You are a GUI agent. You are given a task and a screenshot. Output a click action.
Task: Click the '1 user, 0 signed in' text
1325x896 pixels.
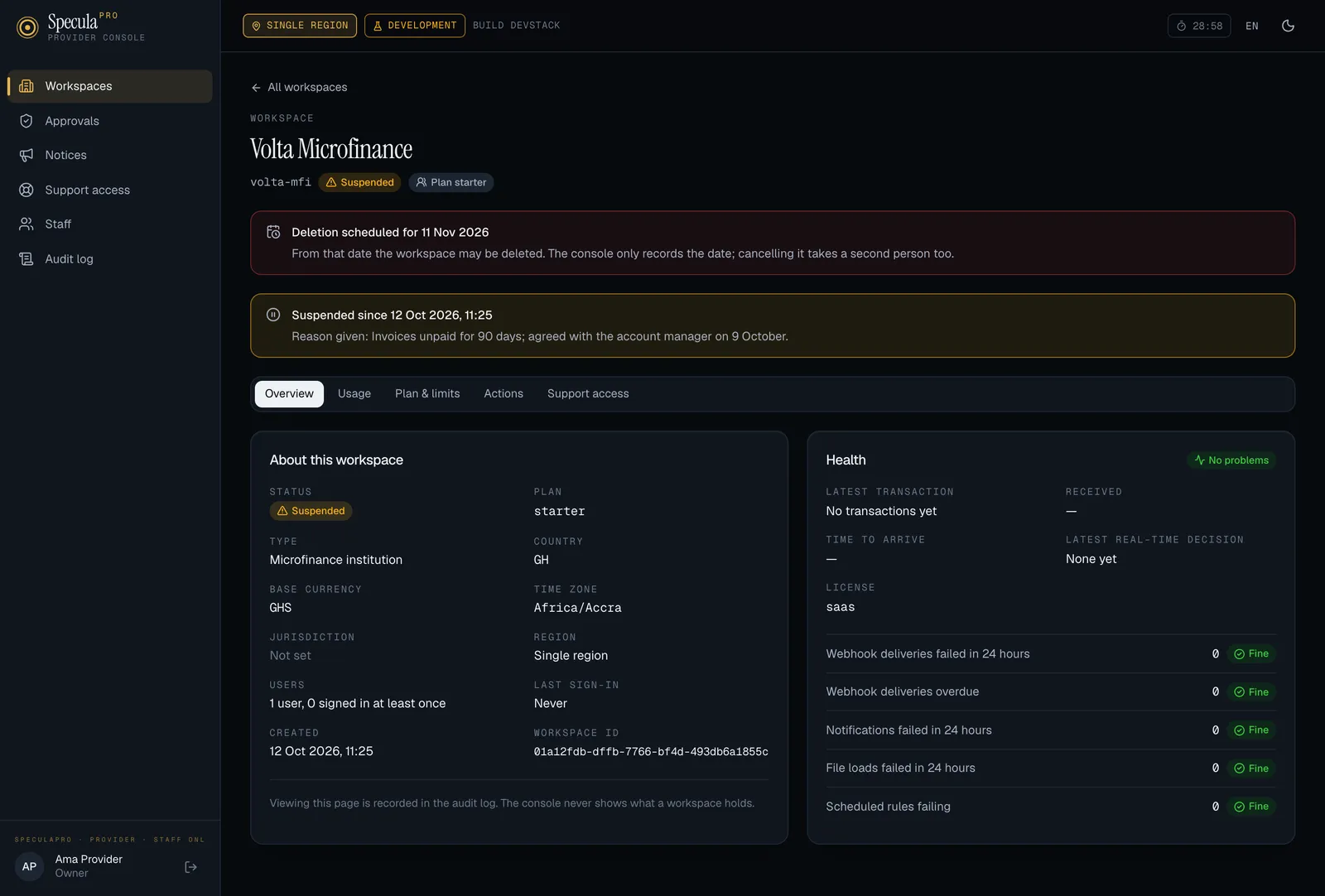(x=358, y=704)
